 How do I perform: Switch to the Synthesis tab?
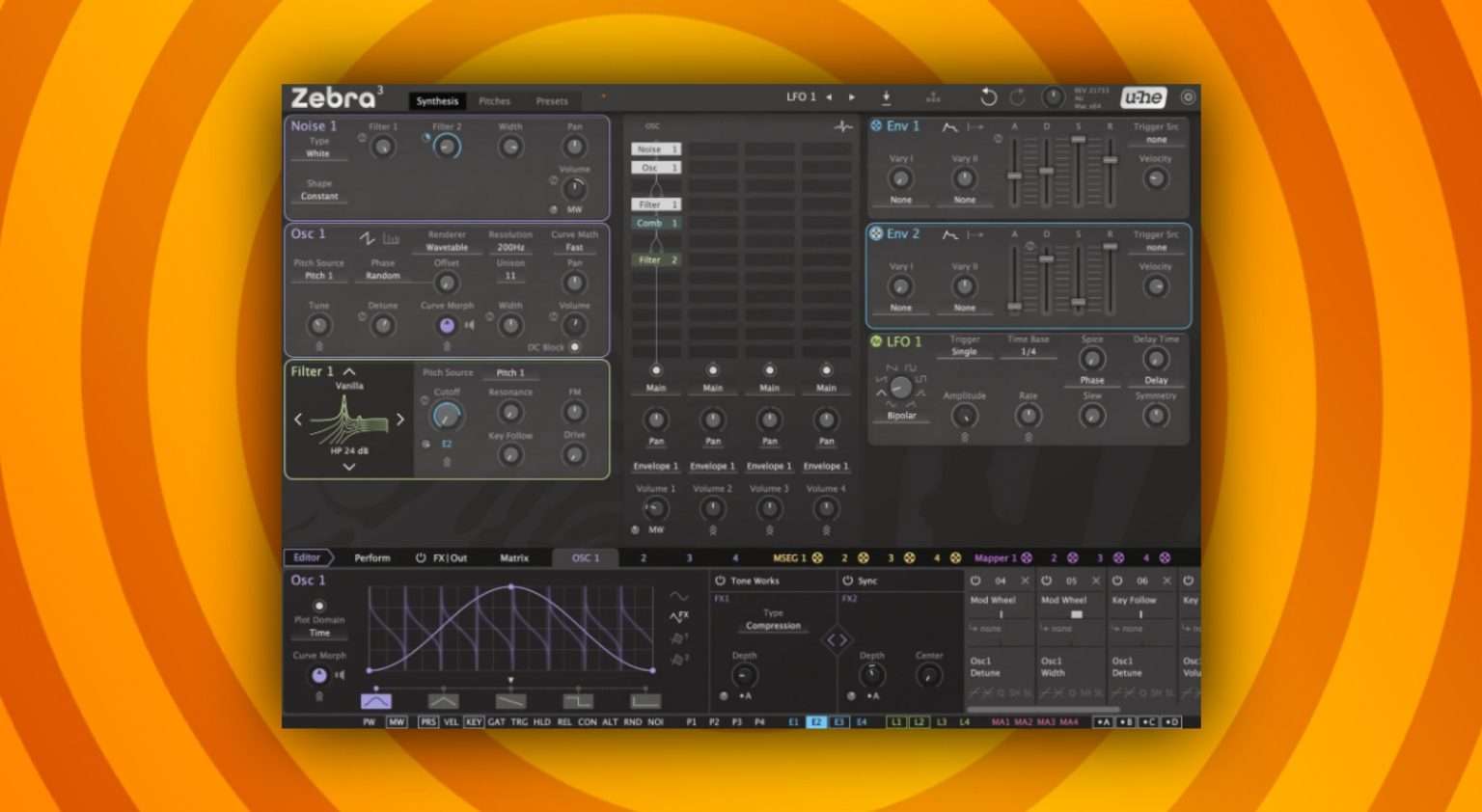[x=437, y=100]
